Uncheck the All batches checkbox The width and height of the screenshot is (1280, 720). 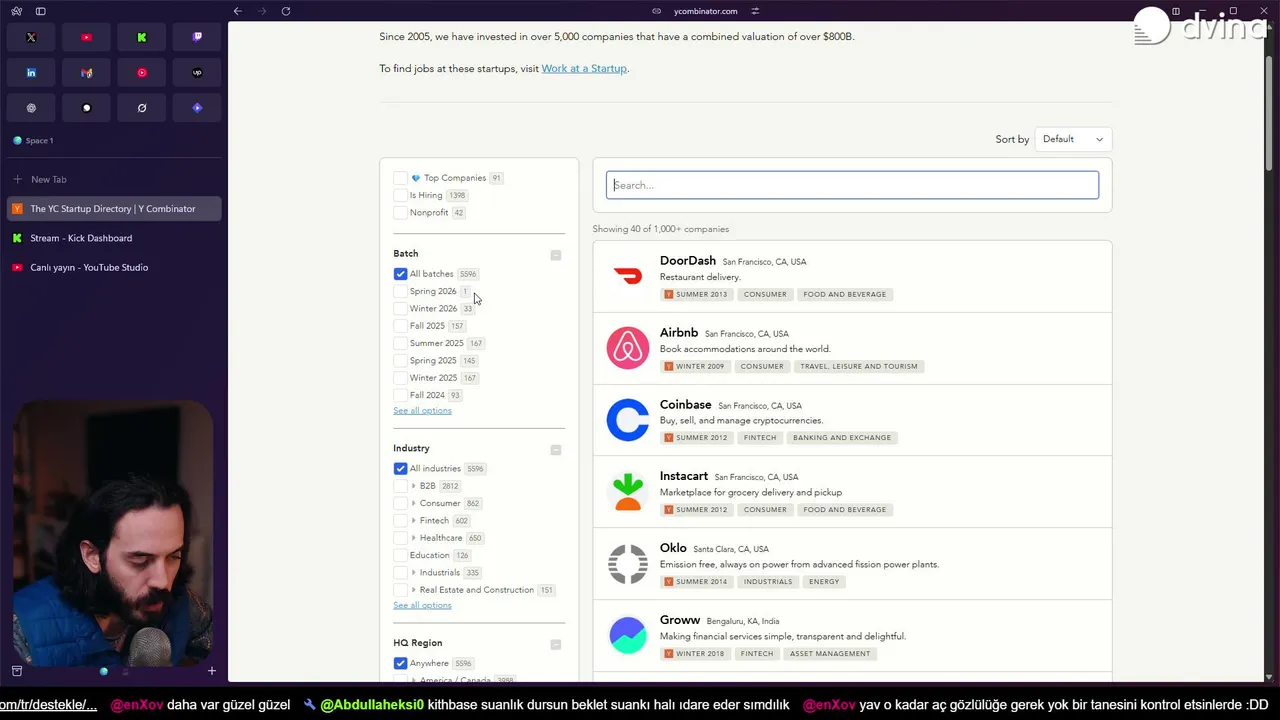point(400,274)
